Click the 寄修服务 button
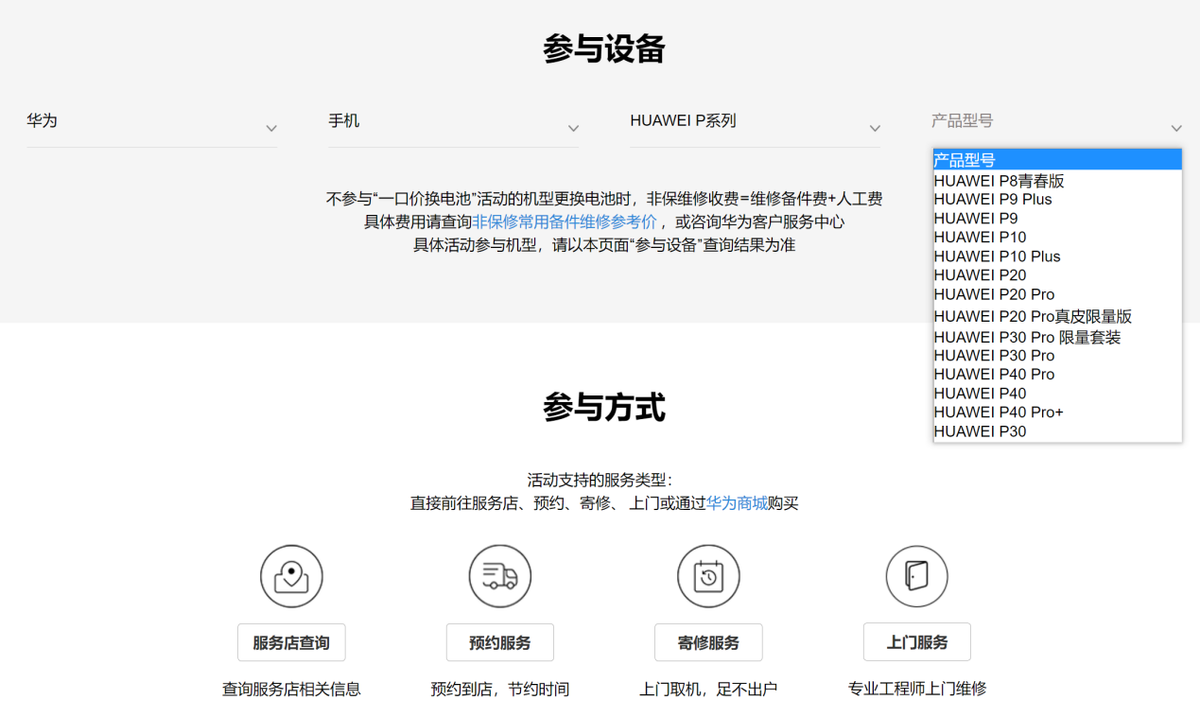This screenshot has height=721, width=1200. pyautogui.click(x=708, y=642)
